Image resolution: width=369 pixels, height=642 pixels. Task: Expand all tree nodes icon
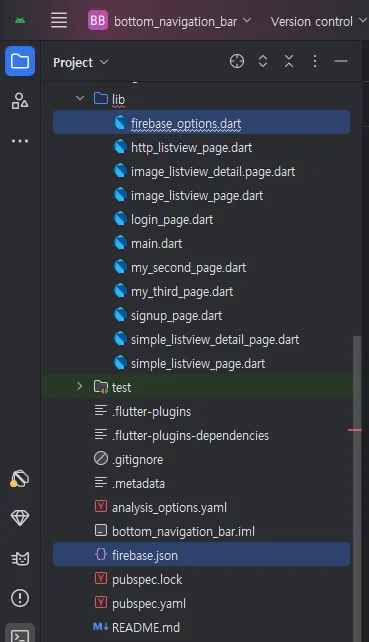tap(263, 61)
